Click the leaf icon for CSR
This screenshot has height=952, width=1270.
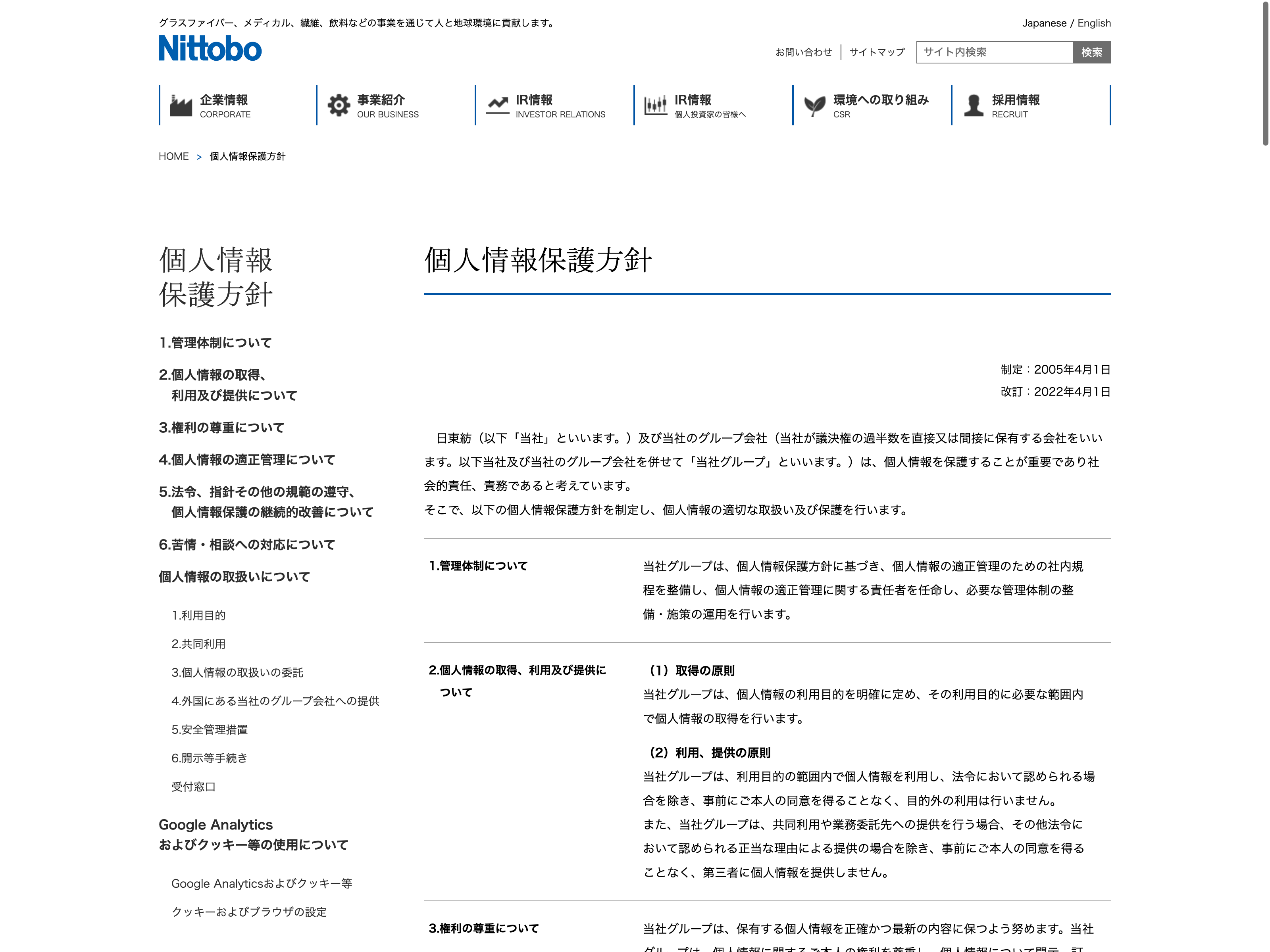click(x=814, y=106)
